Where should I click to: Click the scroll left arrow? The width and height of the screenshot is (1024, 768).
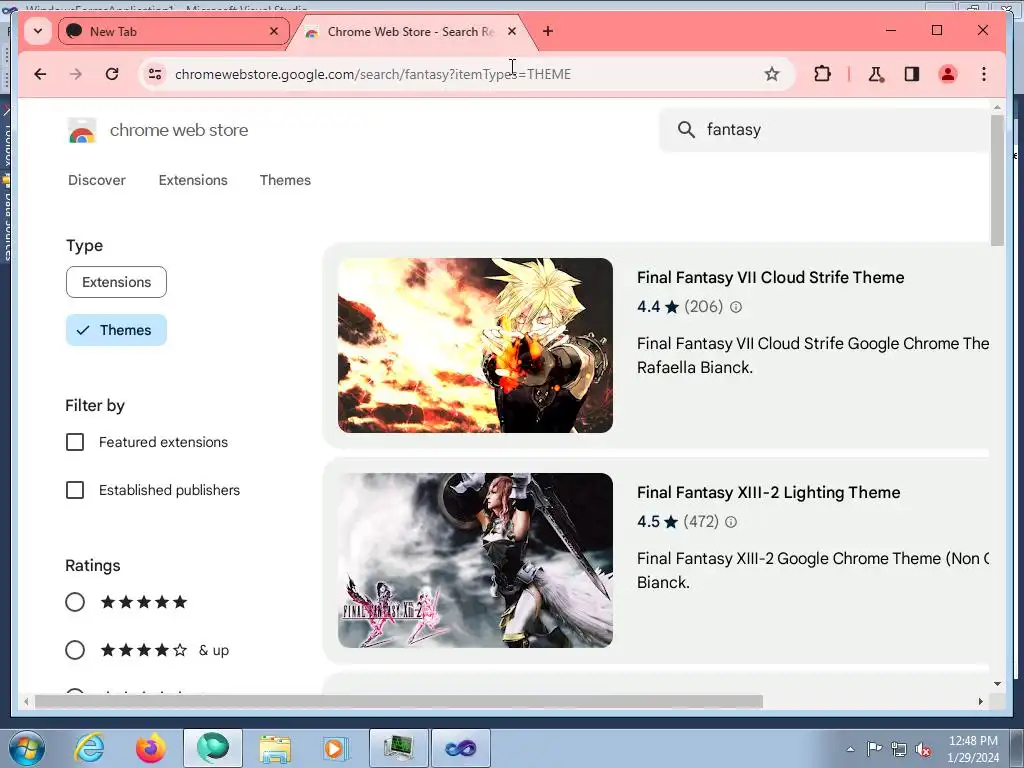click(x=26, y=701)
